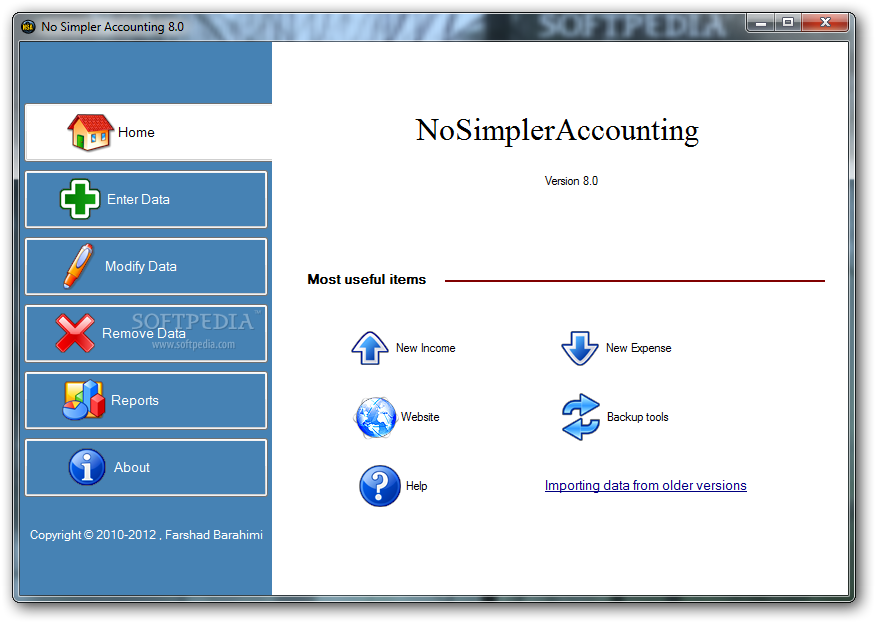Image resolution: width=876 pixels, height=623 pixels.
Task: Click the green plus Enter Data icon
Action: point(80,199)
